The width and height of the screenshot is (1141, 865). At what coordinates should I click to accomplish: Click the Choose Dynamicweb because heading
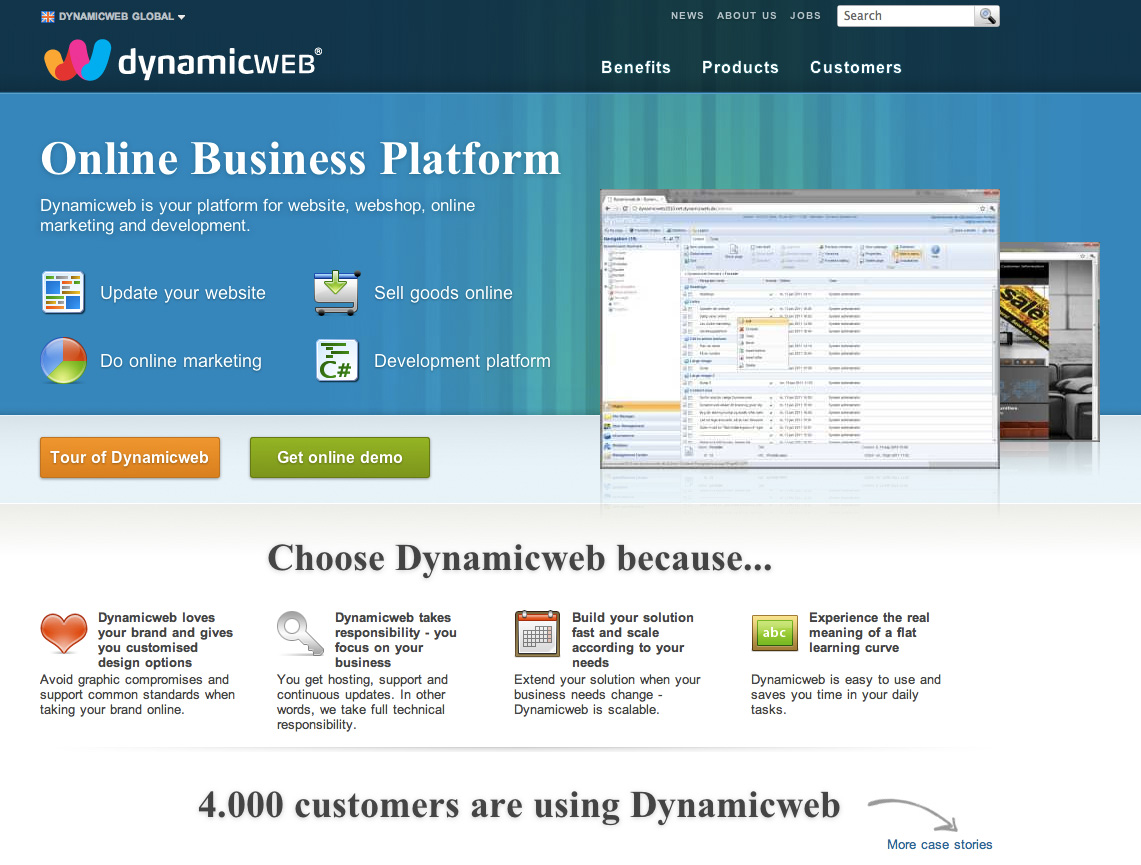(520, 558)
